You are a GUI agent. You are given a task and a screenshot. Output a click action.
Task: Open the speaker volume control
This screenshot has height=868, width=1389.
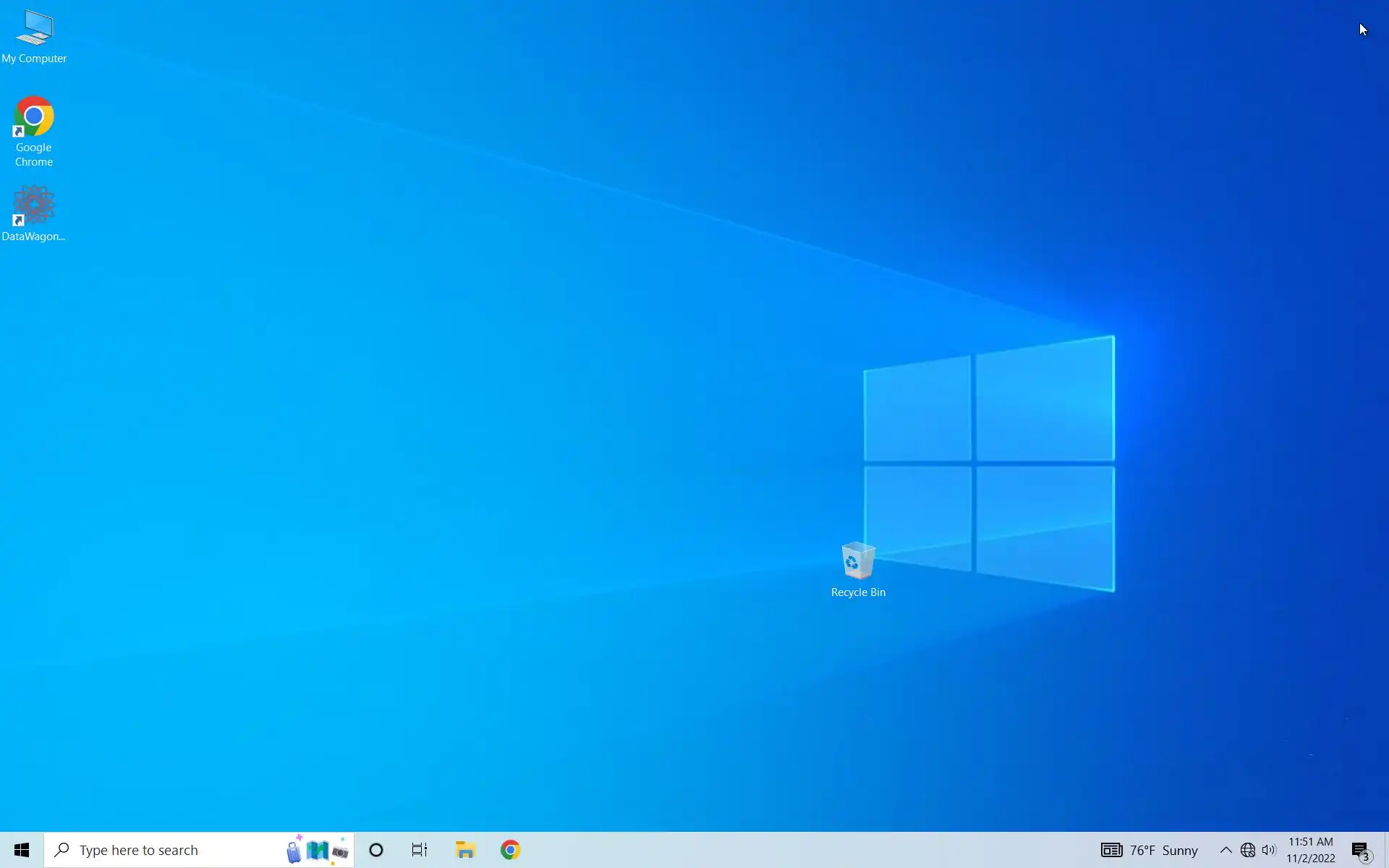pyautogui.click(x=1269, y=850)
